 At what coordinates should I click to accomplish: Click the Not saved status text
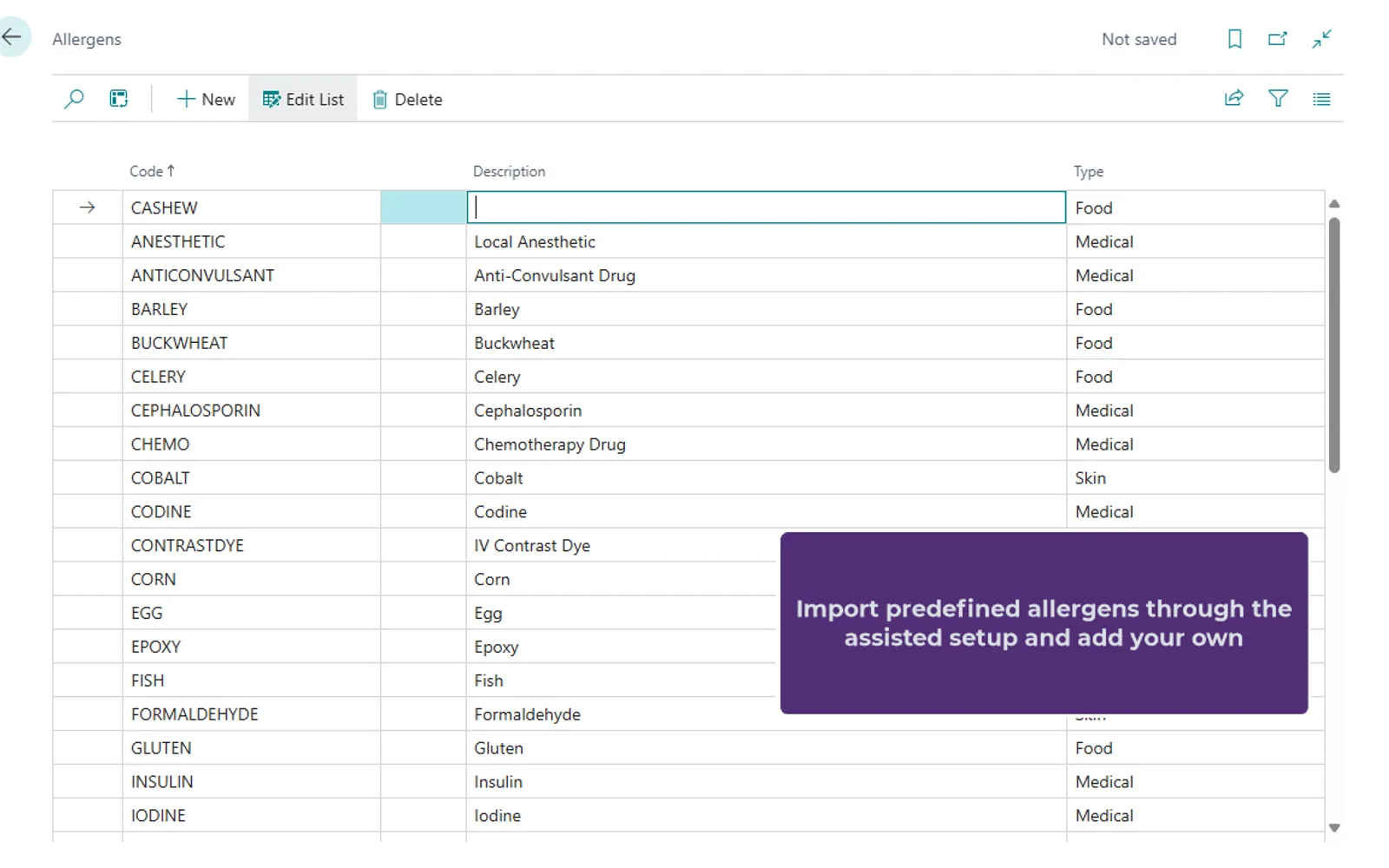[x=1139, y=39]
